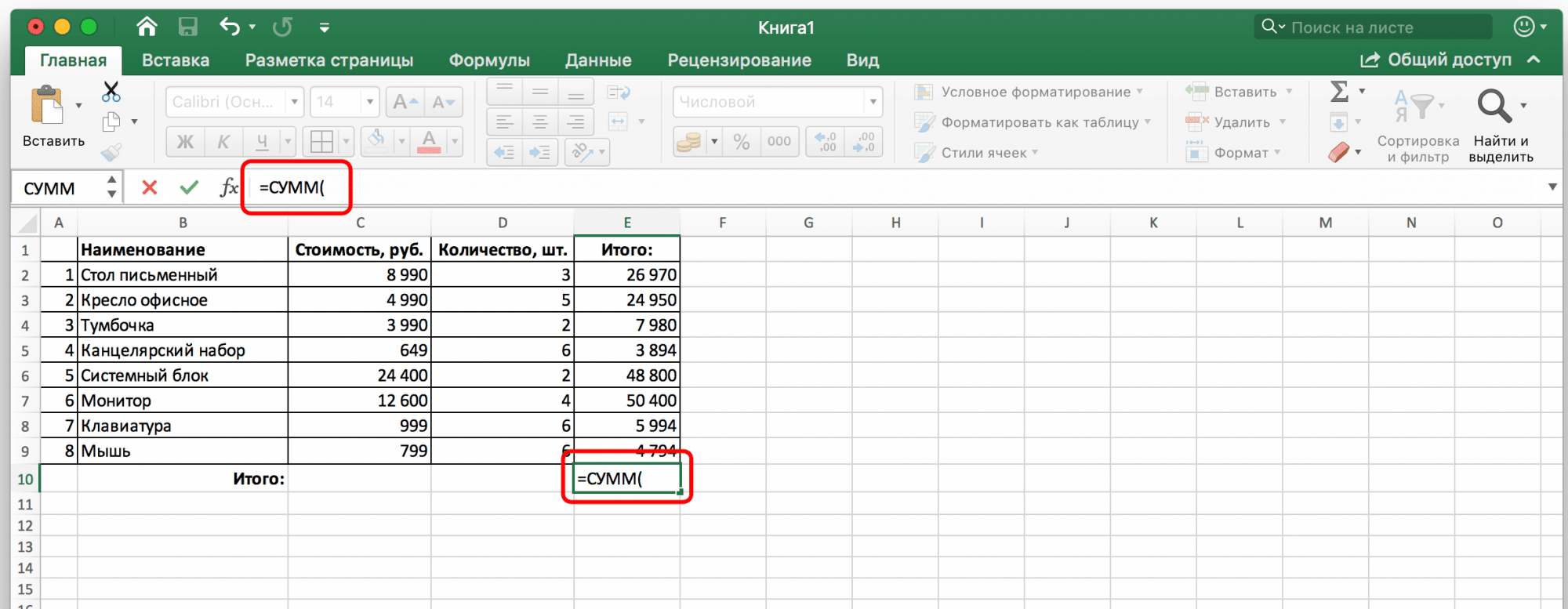Open Найти и выделить menu
Image resolution: width=1568 pixels, height=609 pixels.
point(1501,125)
